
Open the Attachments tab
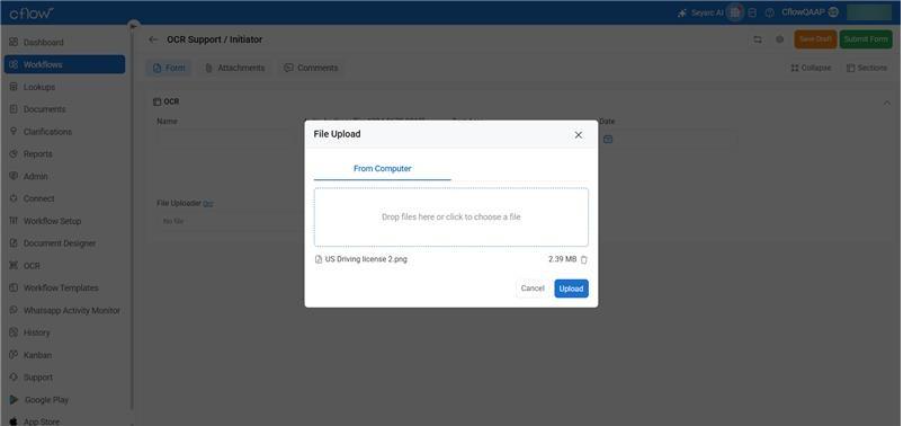coord(235,68)
